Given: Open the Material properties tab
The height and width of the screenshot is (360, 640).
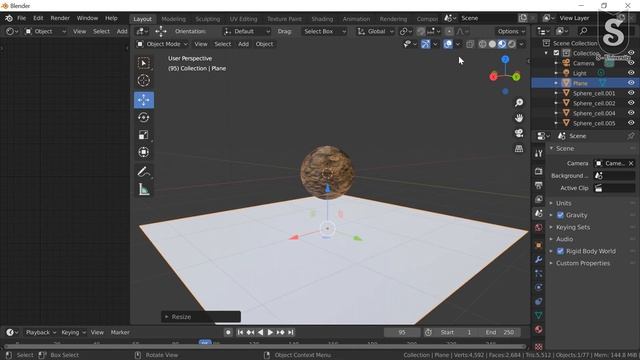Looking at the screenshot, I should pyautogui.click(x=538, y=329).
